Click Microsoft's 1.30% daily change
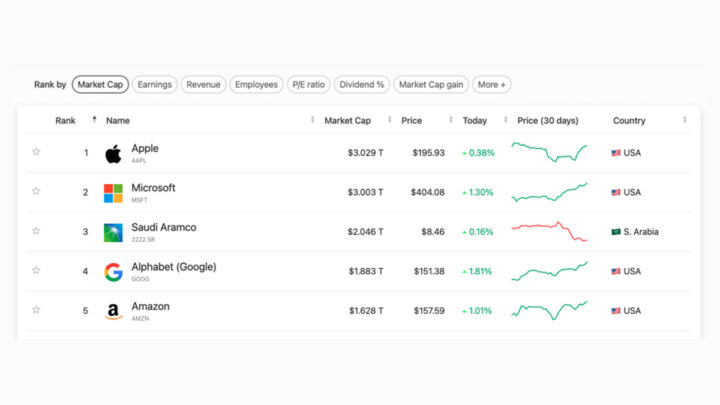This screenshot has height=405, width=720. click(478, 192)
